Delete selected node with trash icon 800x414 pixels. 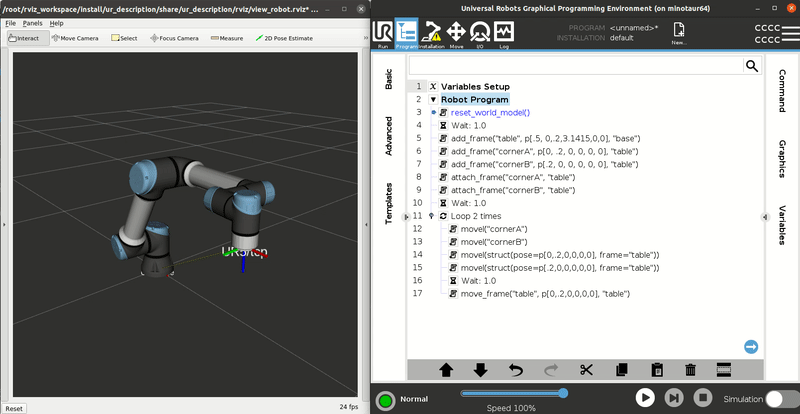tap(690, 369)
